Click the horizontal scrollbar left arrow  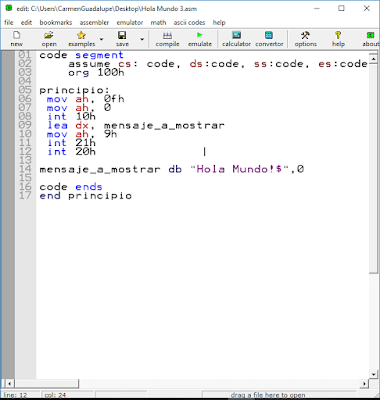pos(9,384)
